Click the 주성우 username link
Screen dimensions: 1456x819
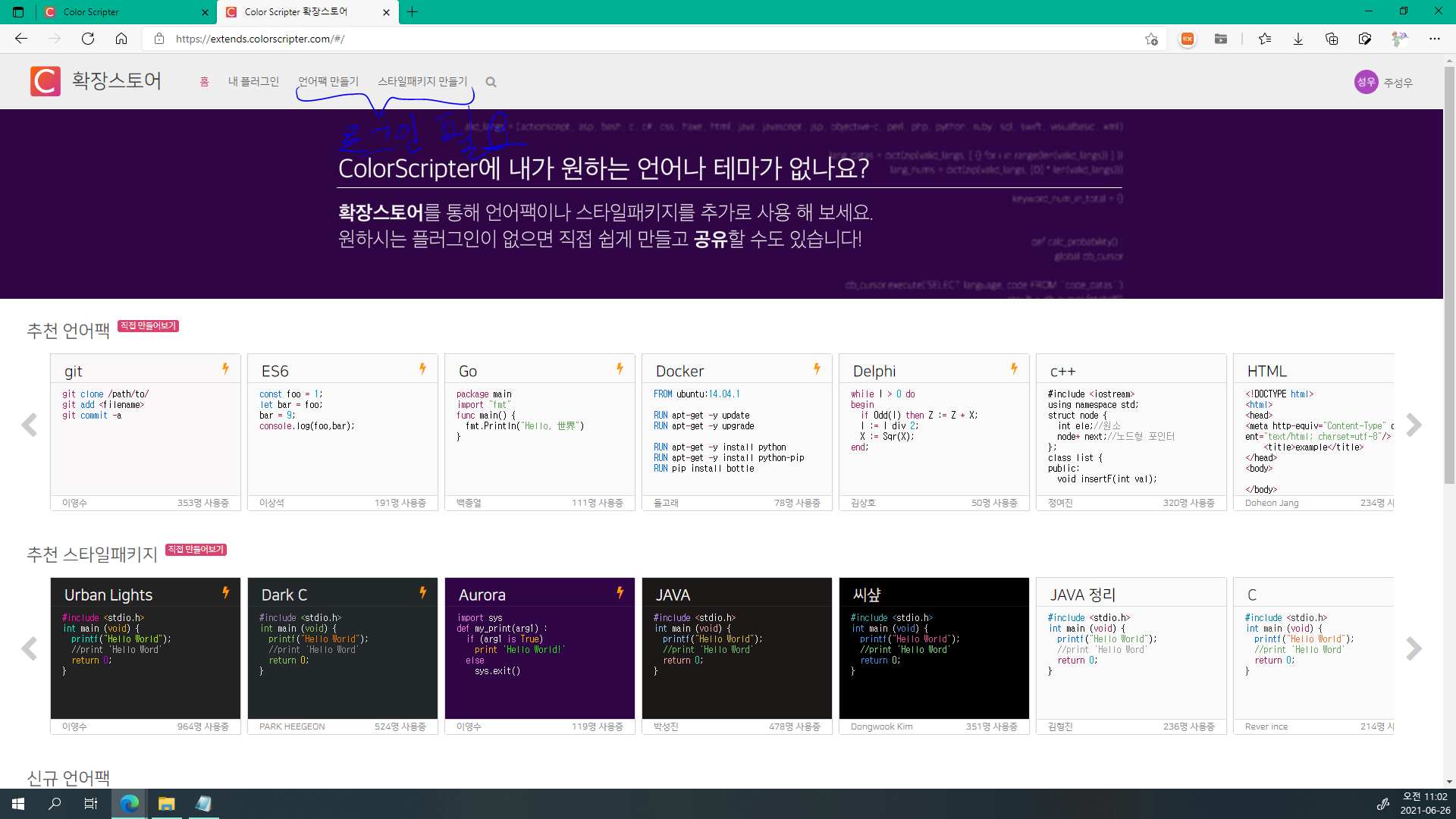pos(1398,83)
